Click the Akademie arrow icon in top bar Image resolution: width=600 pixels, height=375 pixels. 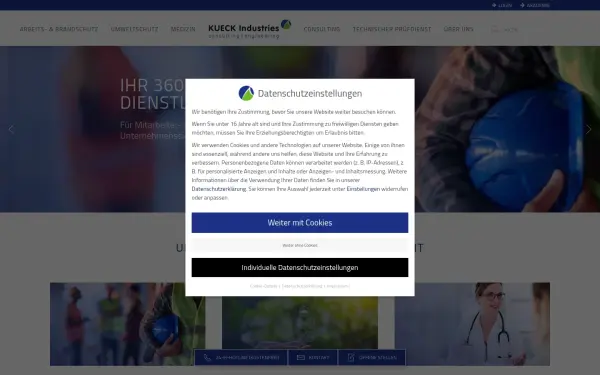tap(522, 5)
